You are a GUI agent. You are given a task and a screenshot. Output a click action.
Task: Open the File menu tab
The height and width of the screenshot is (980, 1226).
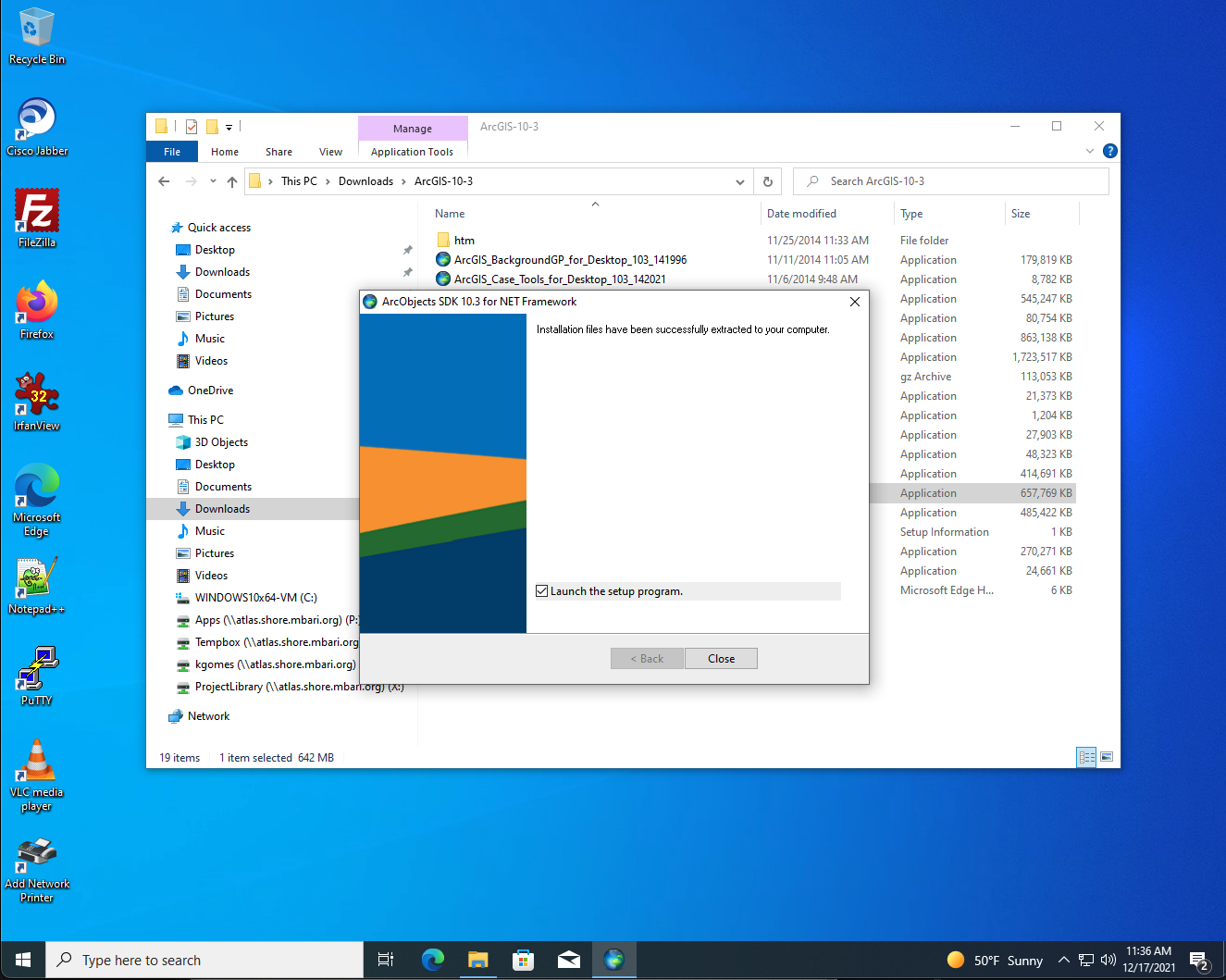172,152
